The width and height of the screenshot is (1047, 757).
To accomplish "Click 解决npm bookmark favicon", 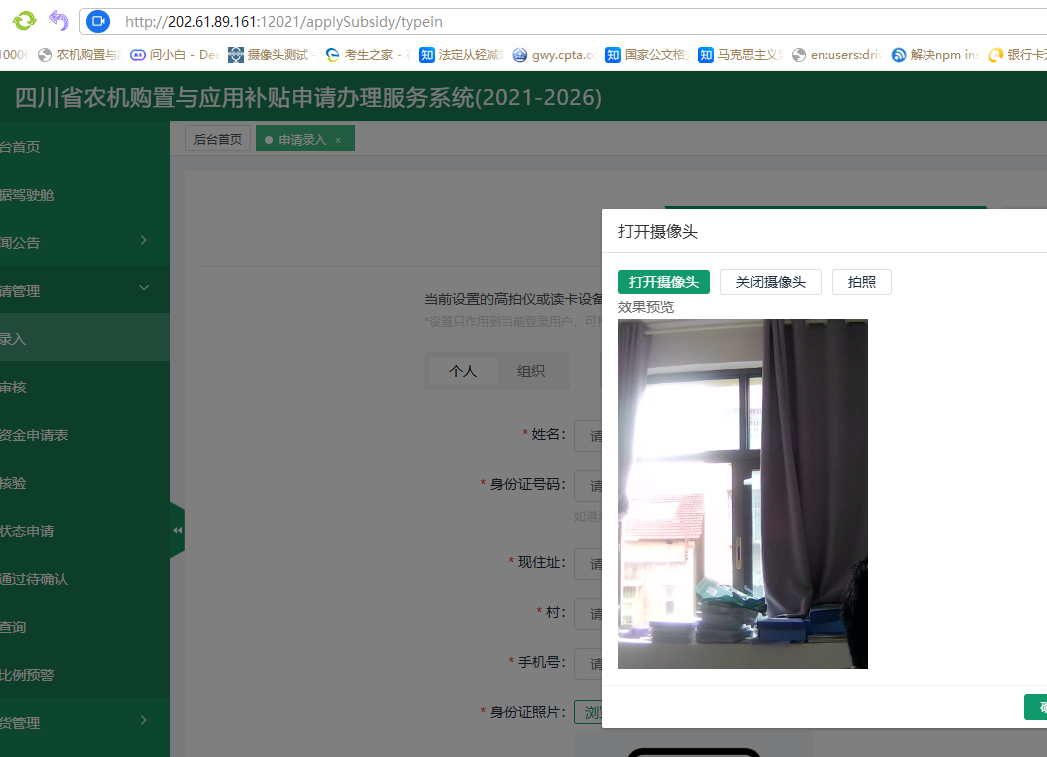I will (x=899, y=55).
